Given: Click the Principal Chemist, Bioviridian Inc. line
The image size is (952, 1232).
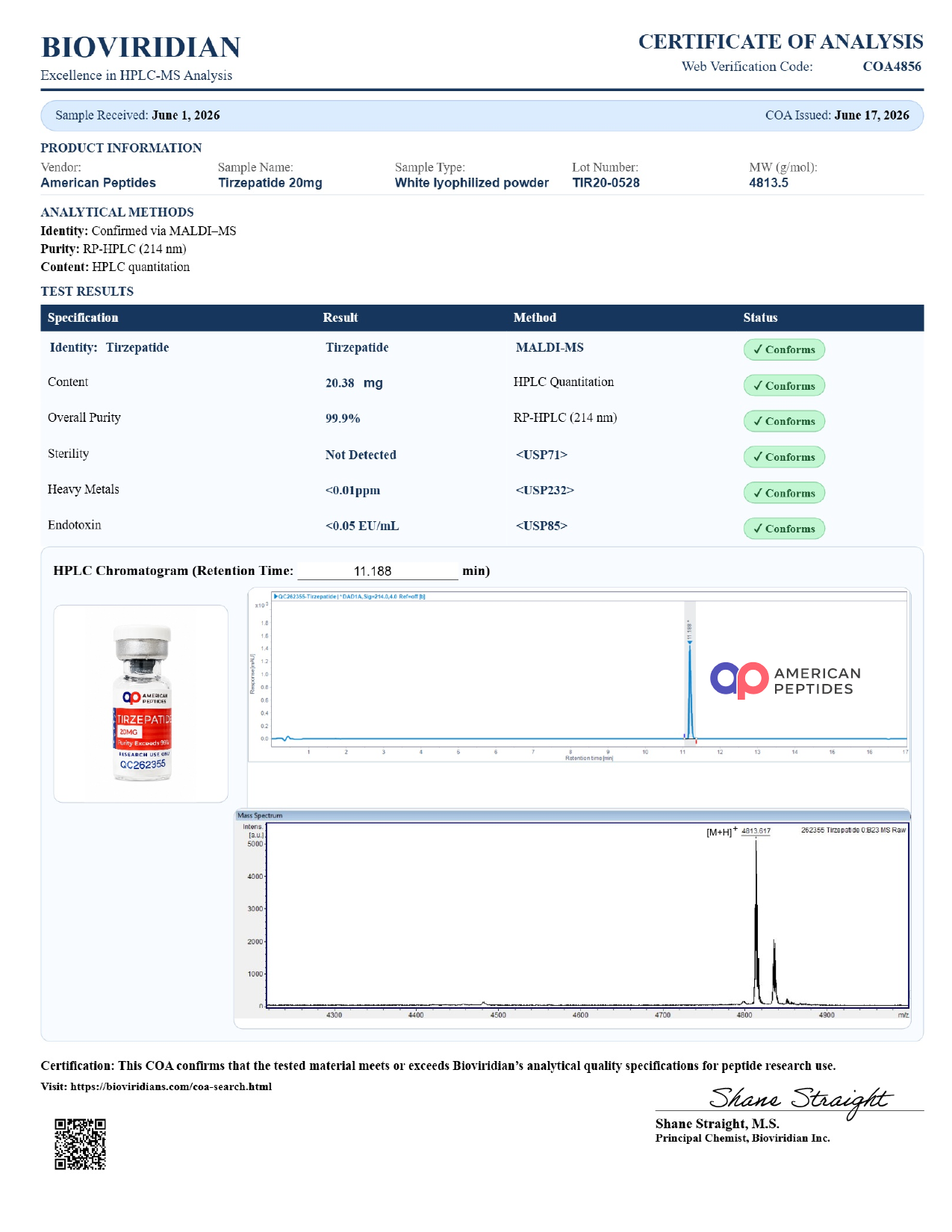Looking at the screenshot, I should tap(742, 1138).
